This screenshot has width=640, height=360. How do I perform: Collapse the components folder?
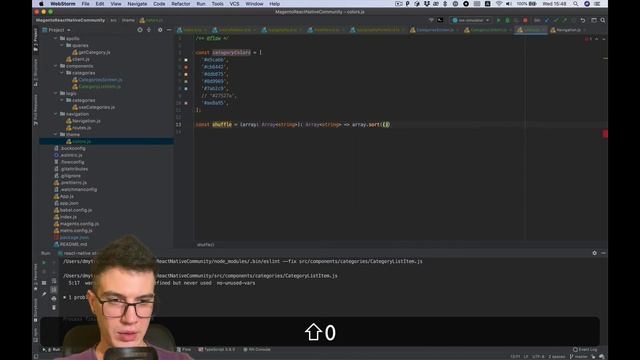(x=56, y=66)
